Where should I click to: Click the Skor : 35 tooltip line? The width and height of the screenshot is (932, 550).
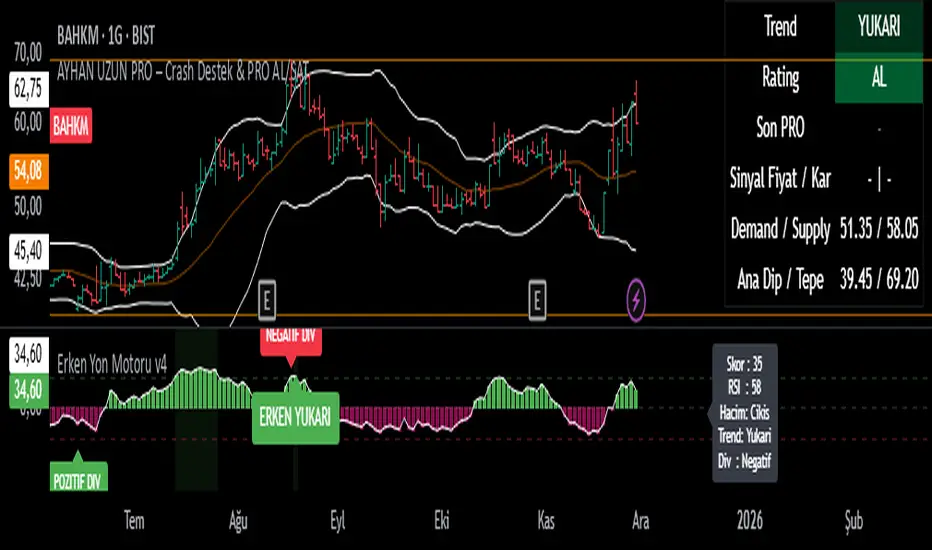tap(744, 364)
